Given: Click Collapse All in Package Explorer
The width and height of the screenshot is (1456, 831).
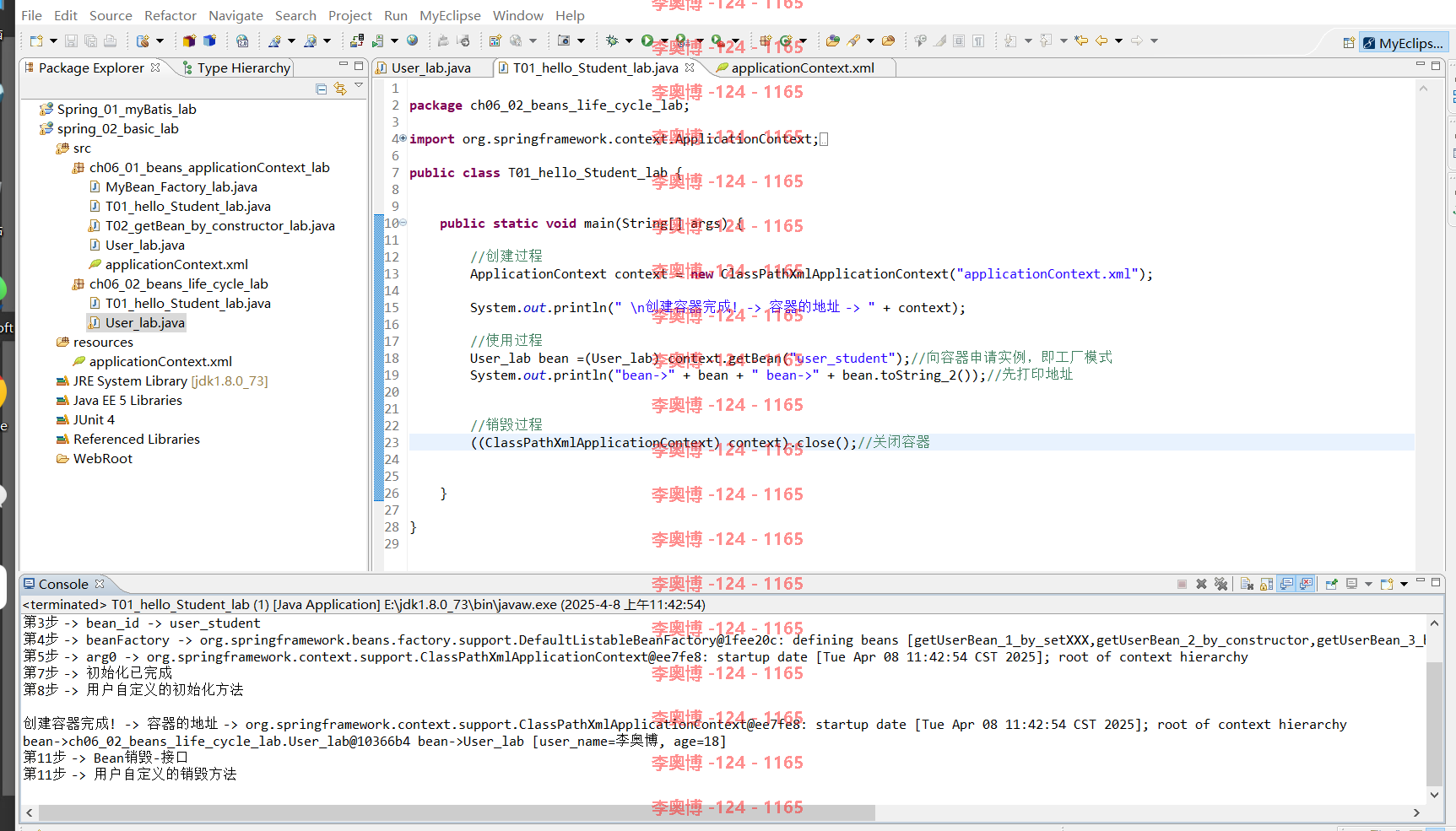Looking at the screenshot, I should 321,89.
